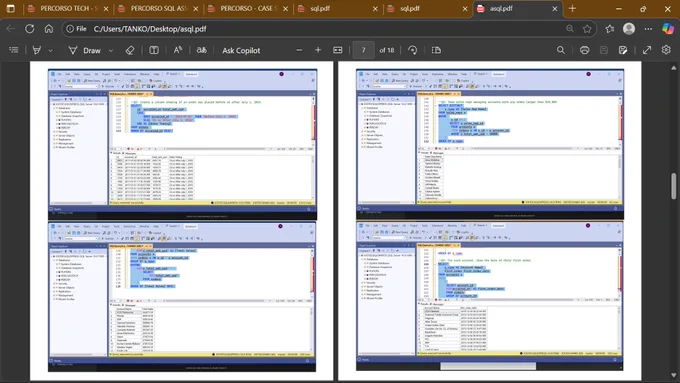Refresh the current page
Viewport: 680px width, 383px height.
click(29, 29)
